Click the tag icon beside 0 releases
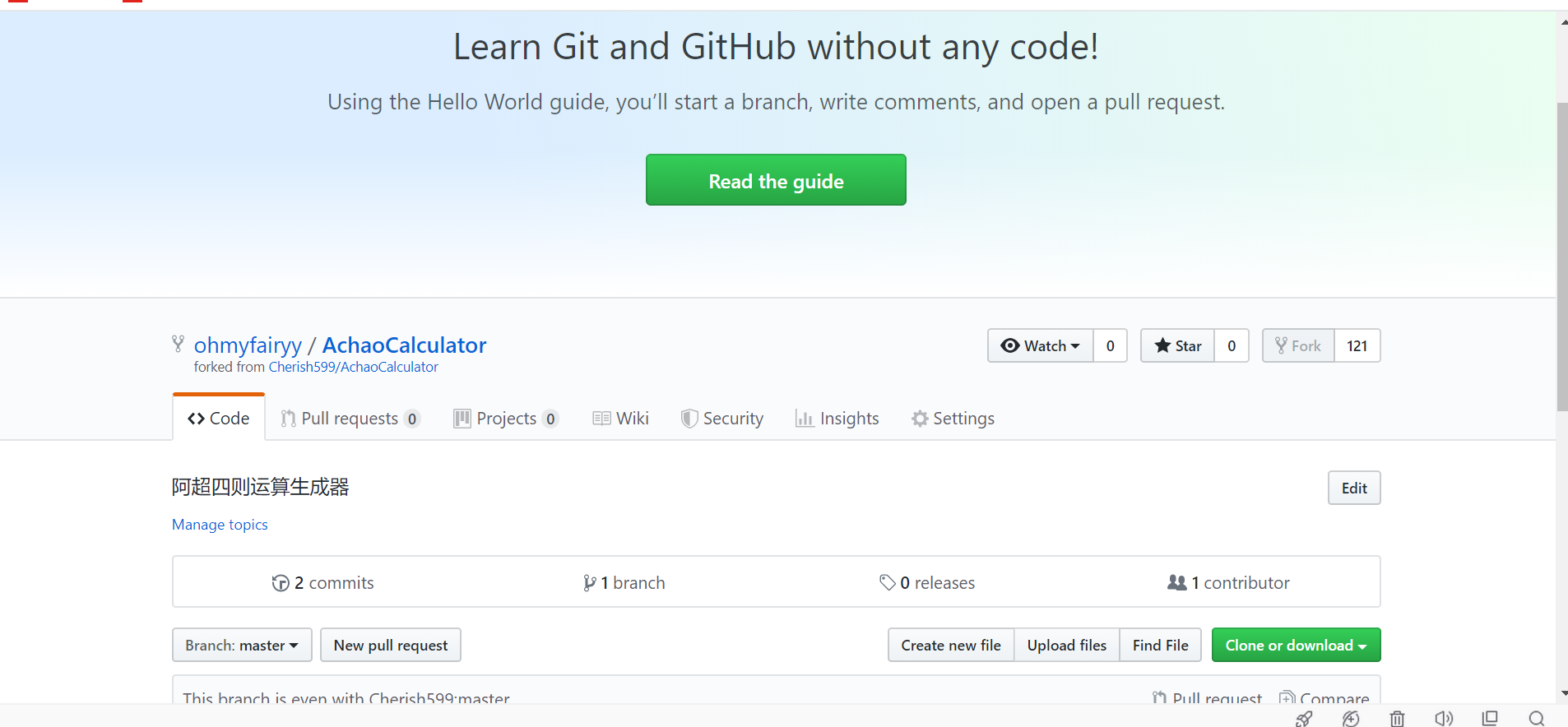1568x727 pixels. point(887,582)
